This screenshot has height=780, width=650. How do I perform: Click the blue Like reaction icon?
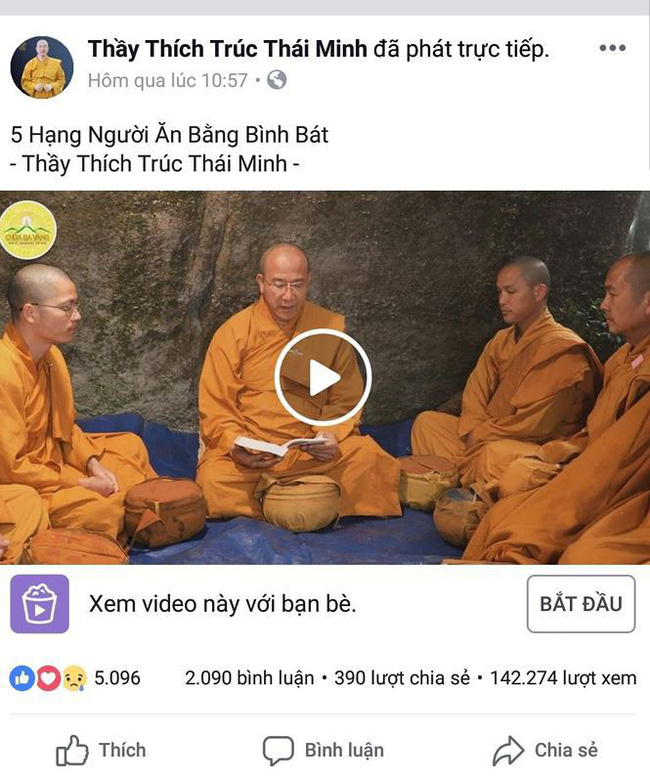[x=22, y=678]
